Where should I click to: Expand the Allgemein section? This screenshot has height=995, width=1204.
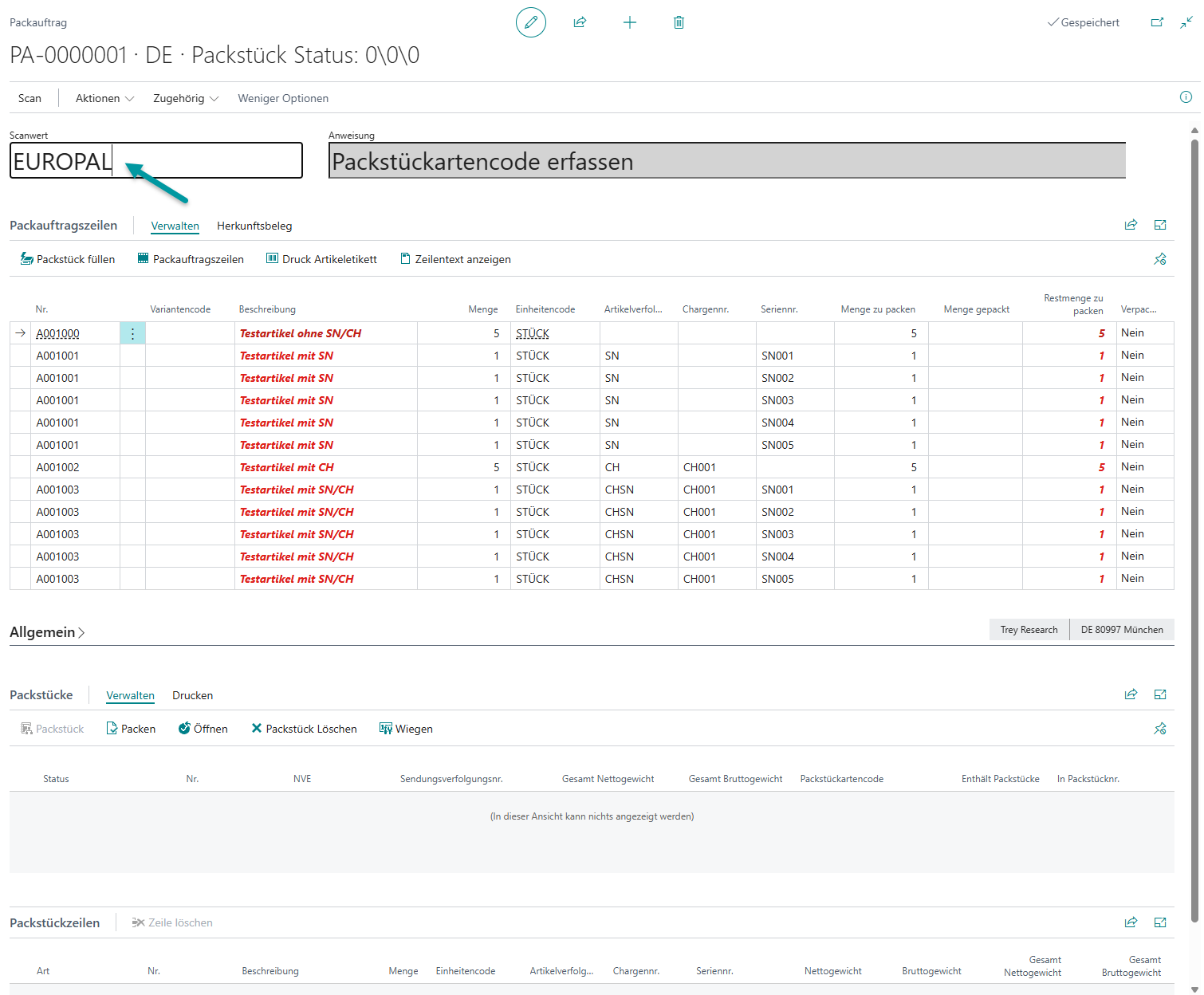[47, 632]
